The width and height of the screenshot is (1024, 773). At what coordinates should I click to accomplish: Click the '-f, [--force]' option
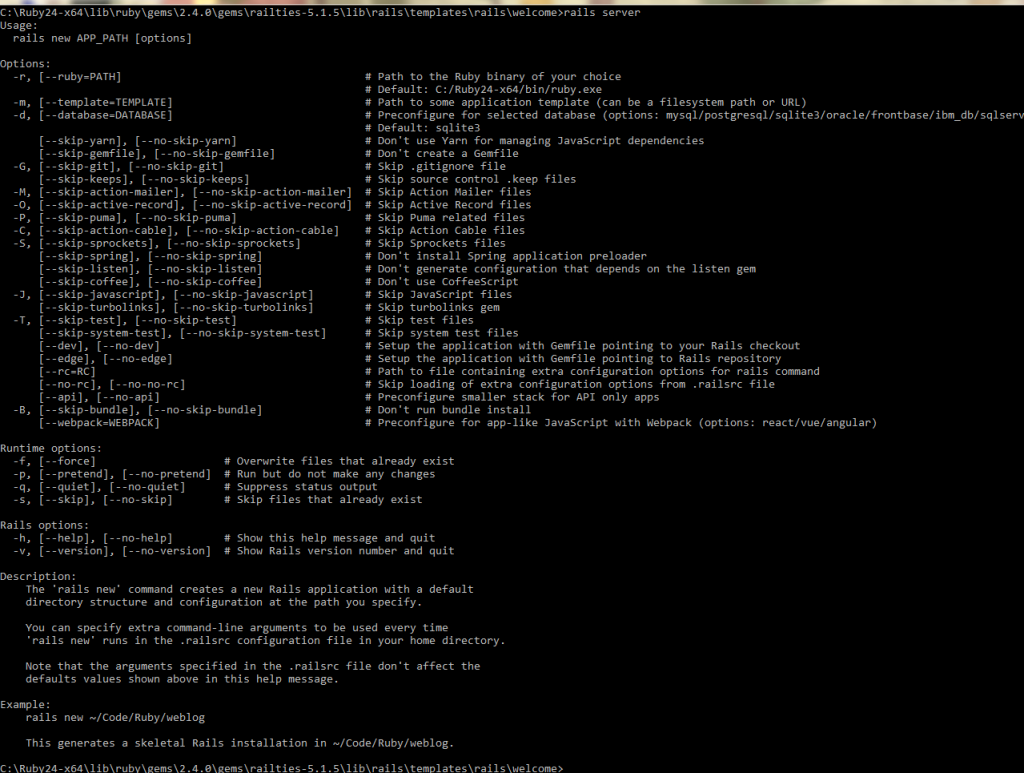click(x=54, y=461)
